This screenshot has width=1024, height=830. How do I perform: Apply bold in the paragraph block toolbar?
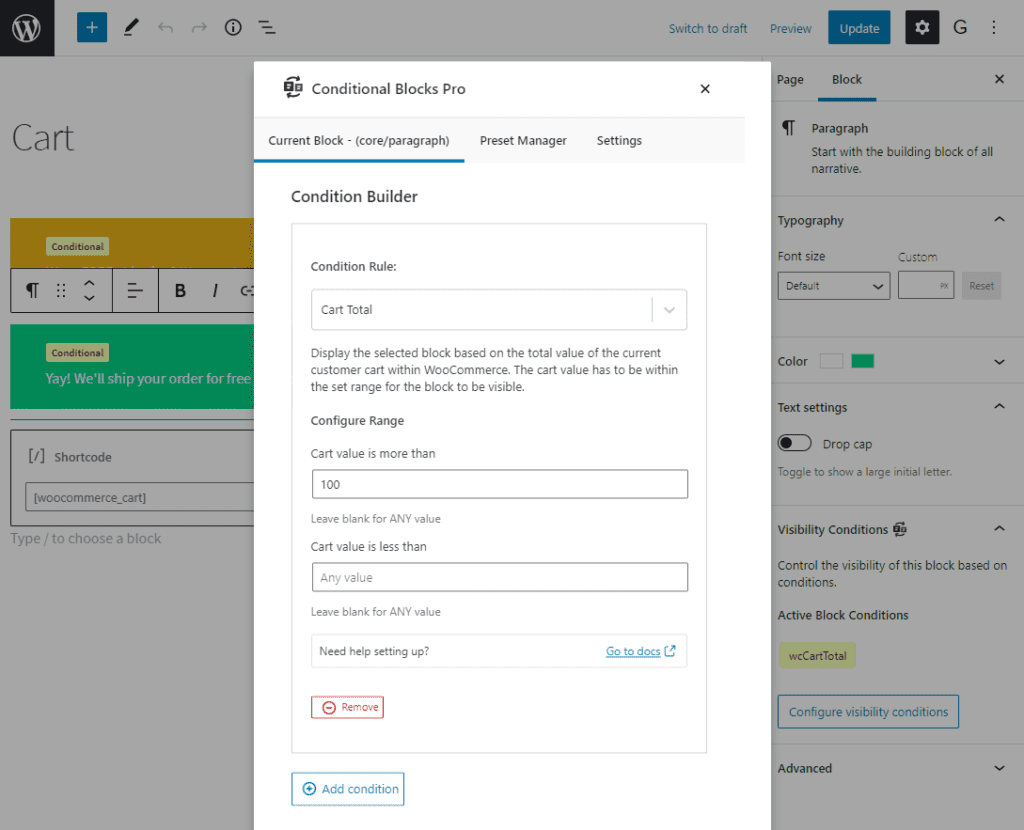tap(179, 290)
